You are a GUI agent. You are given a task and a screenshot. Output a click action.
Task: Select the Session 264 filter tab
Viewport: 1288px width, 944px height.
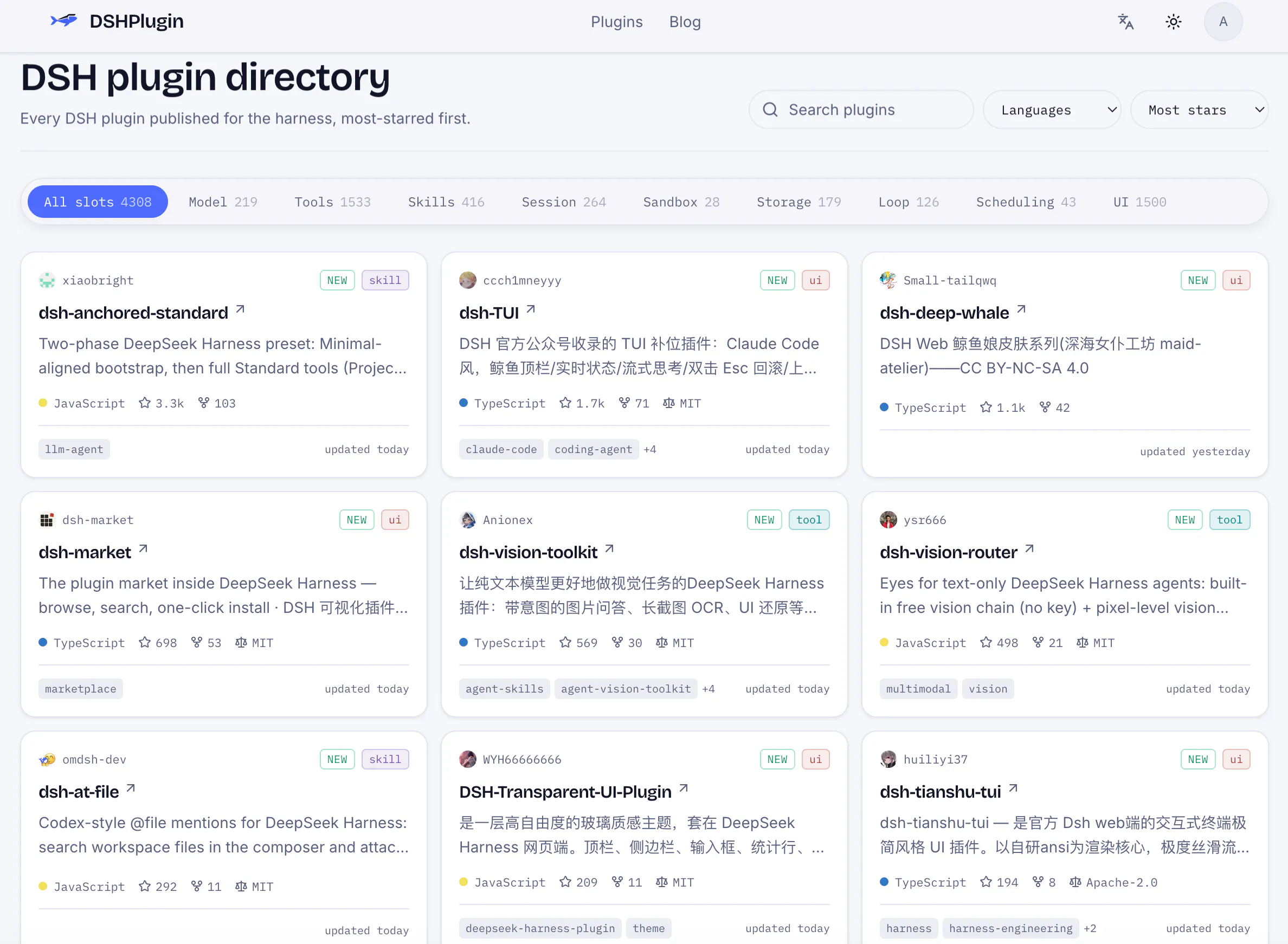point(564,202)
